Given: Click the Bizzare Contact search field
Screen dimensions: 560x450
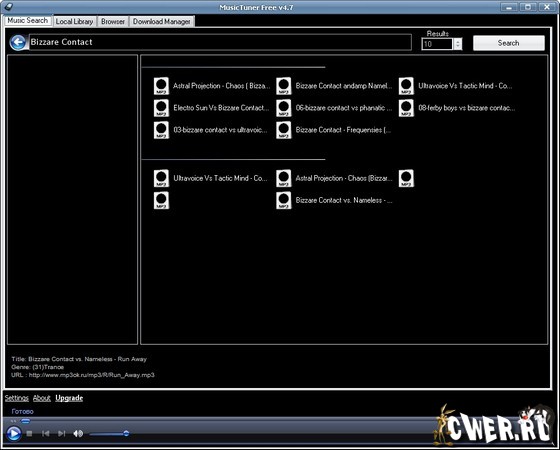Looking at the screenshot, I should (220, 42).
